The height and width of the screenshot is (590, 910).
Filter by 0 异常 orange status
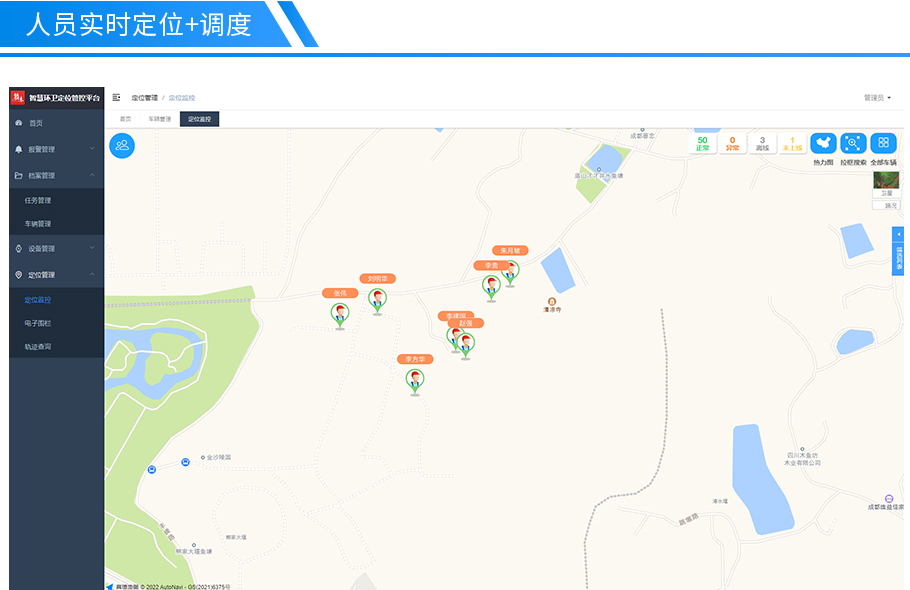[732, 143]
